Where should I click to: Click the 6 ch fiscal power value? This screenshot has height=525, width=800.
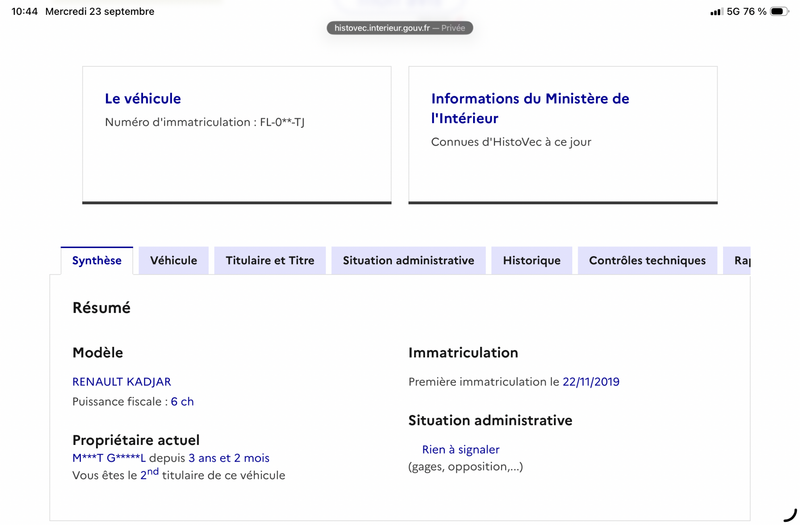182,402
